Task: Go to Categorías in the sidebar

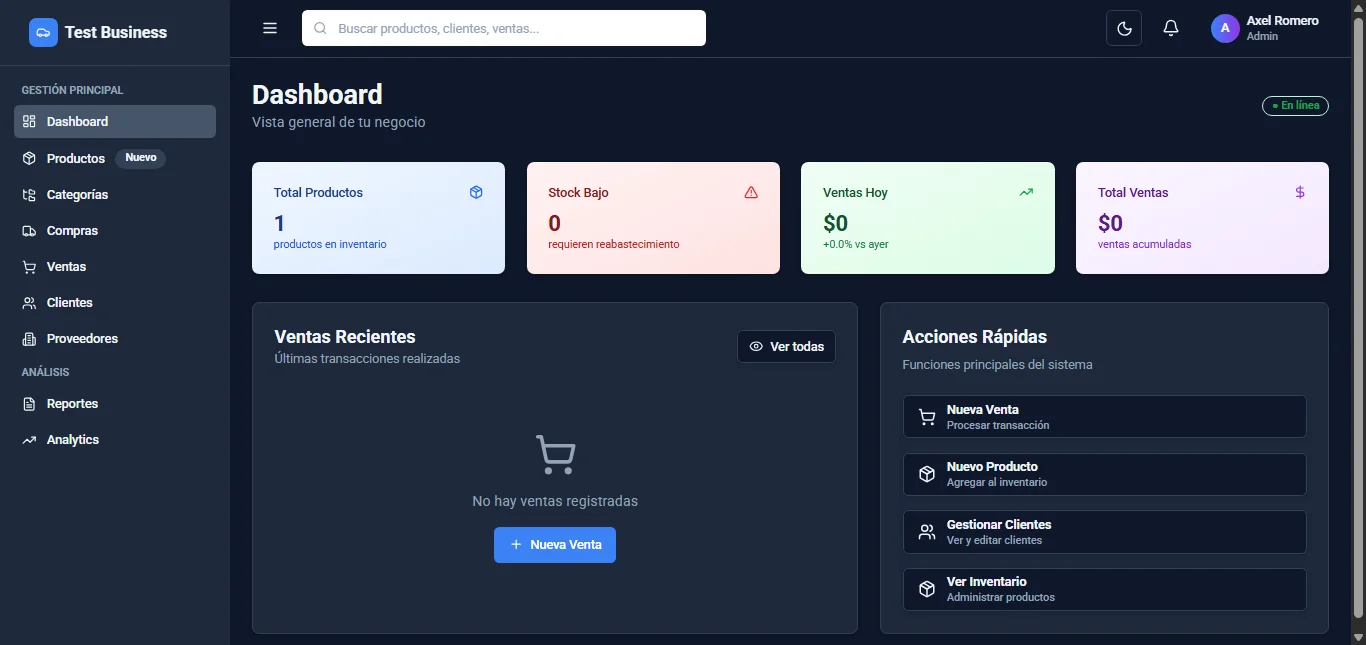Action: pos(77,195)
